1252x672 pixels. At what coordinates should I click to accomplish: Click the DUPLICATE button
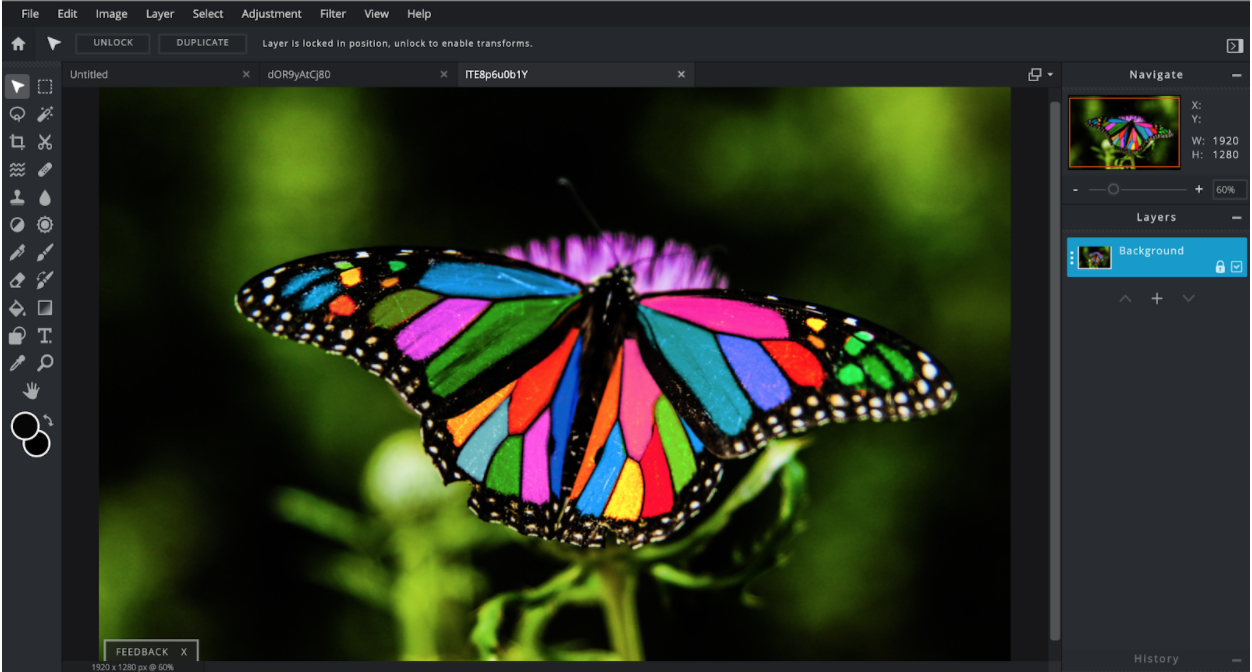[x=203, y=43]
